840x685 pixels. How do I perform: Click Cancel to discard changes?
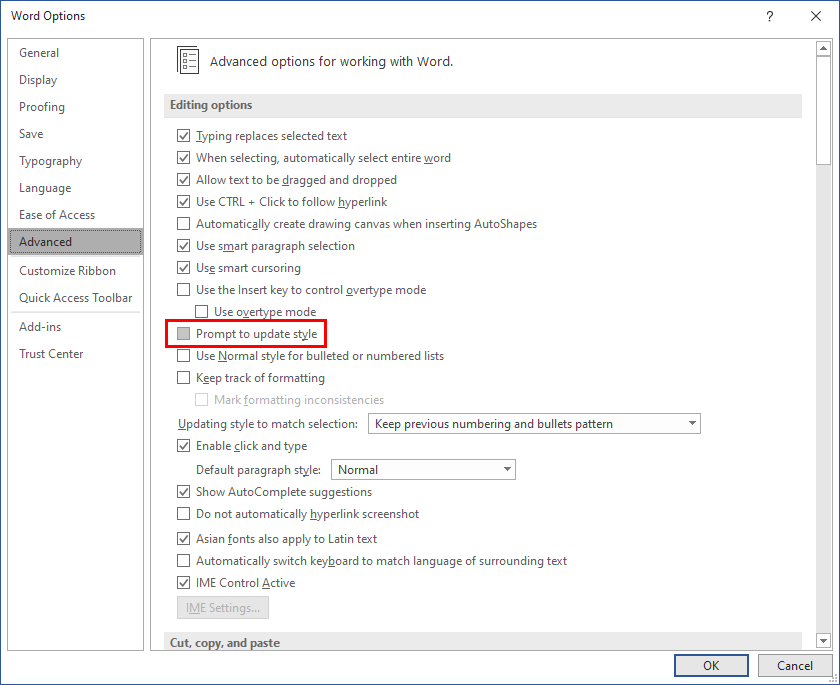(794, 665)
